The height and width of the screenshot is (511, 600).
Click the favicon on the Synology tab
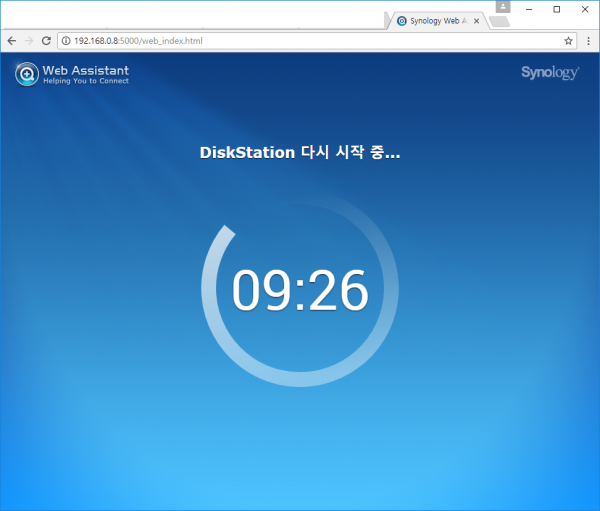pos(402,20)
